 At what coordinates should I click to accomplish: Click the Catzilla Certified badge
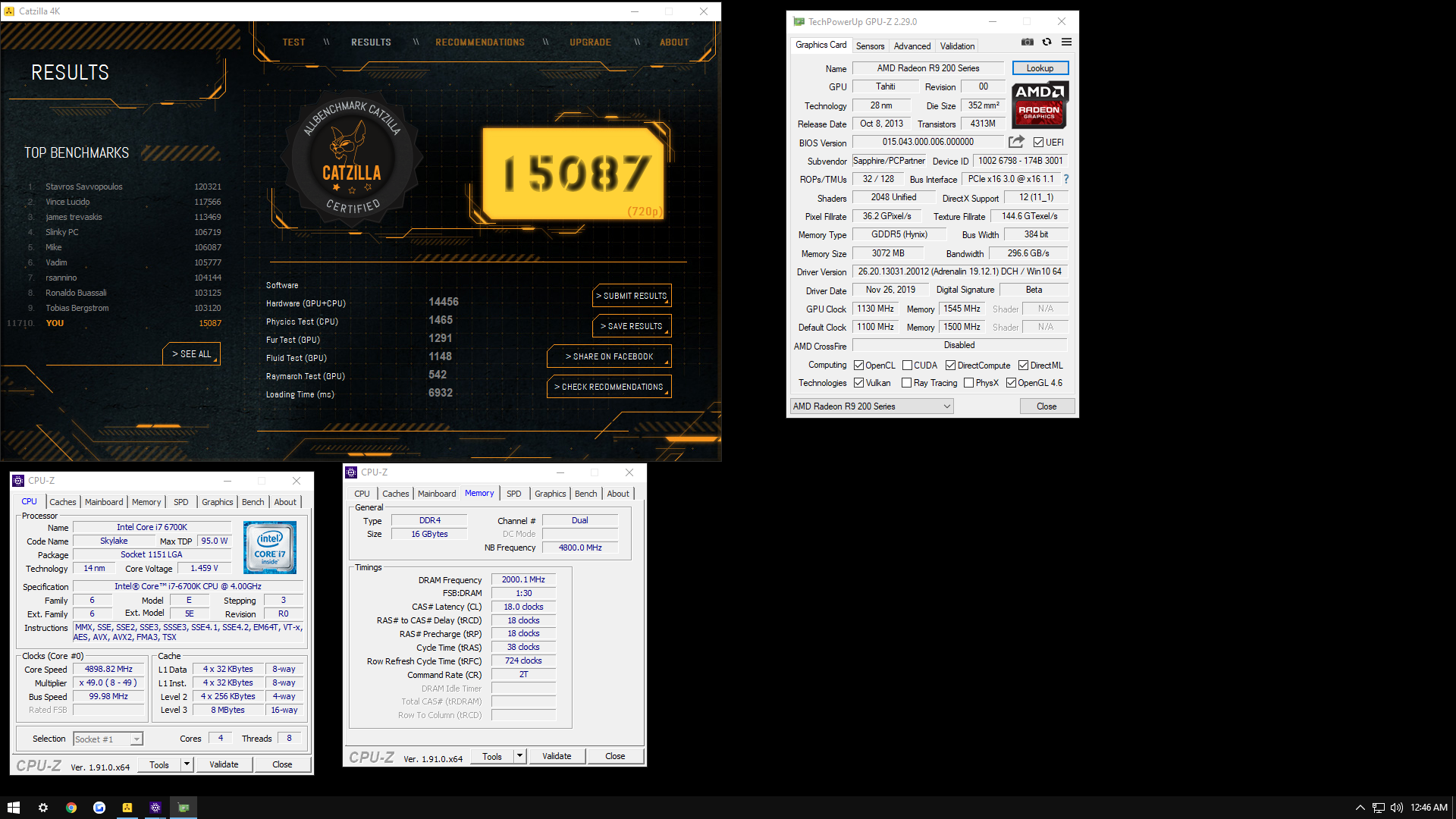pos(351,158)
